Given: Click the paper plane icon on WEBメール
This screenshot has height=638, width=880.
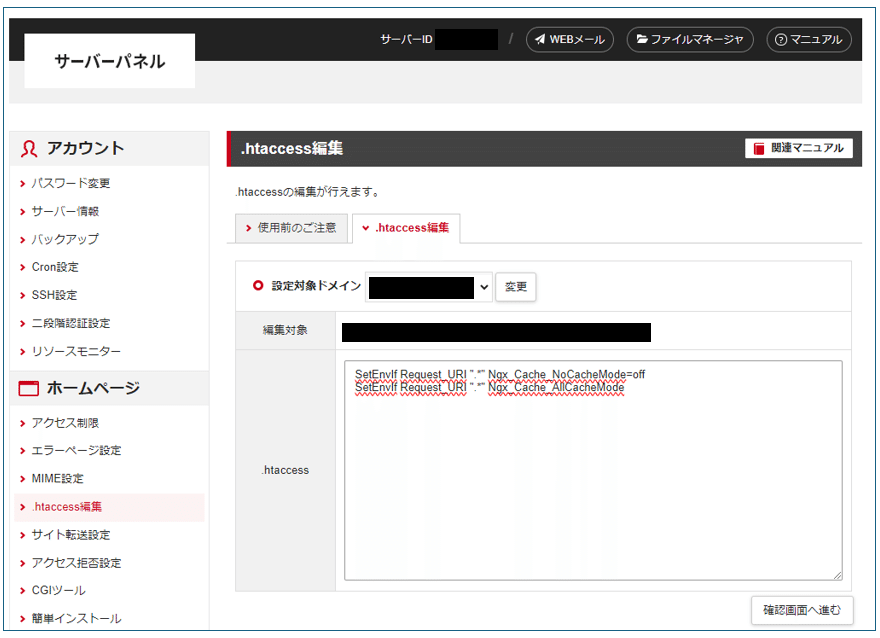Looking at the screenshot, I should (x=540, y=39).
